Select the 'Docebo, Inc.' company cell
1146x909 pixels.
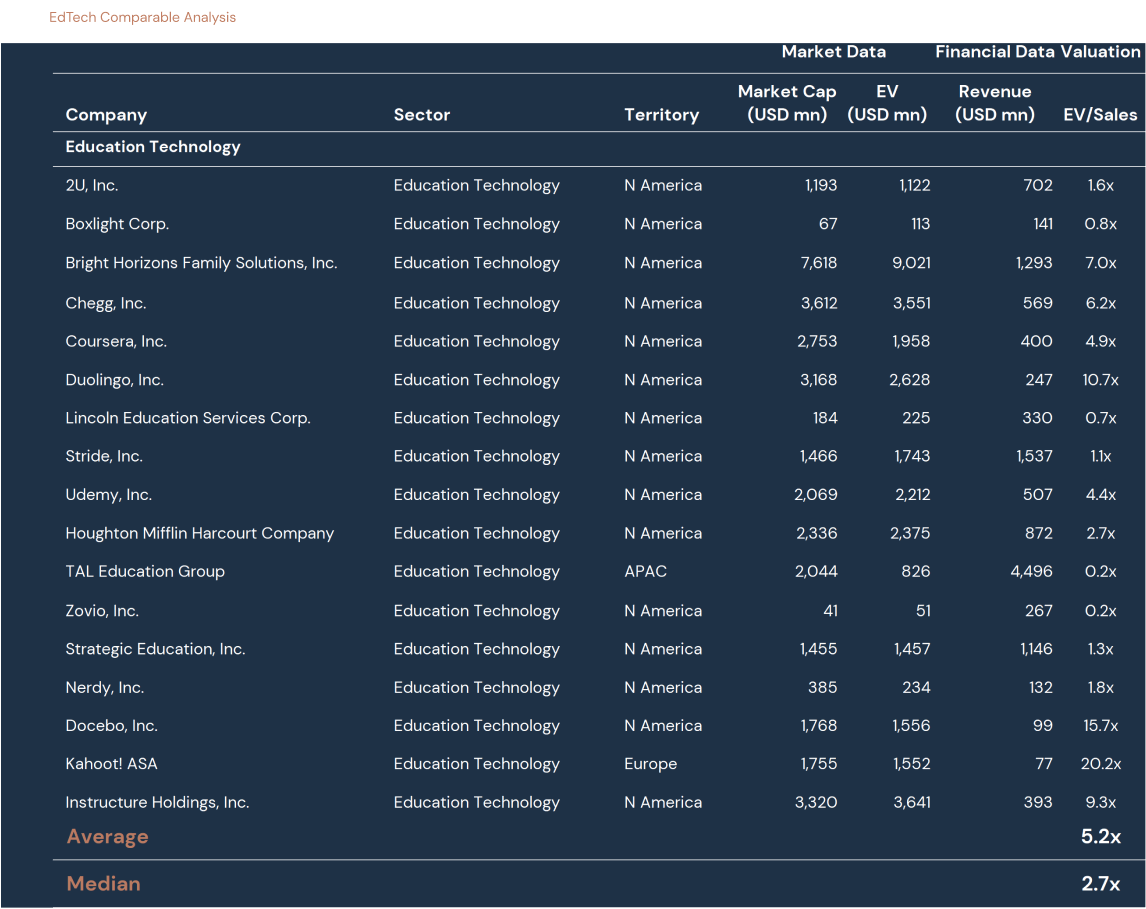112,726
